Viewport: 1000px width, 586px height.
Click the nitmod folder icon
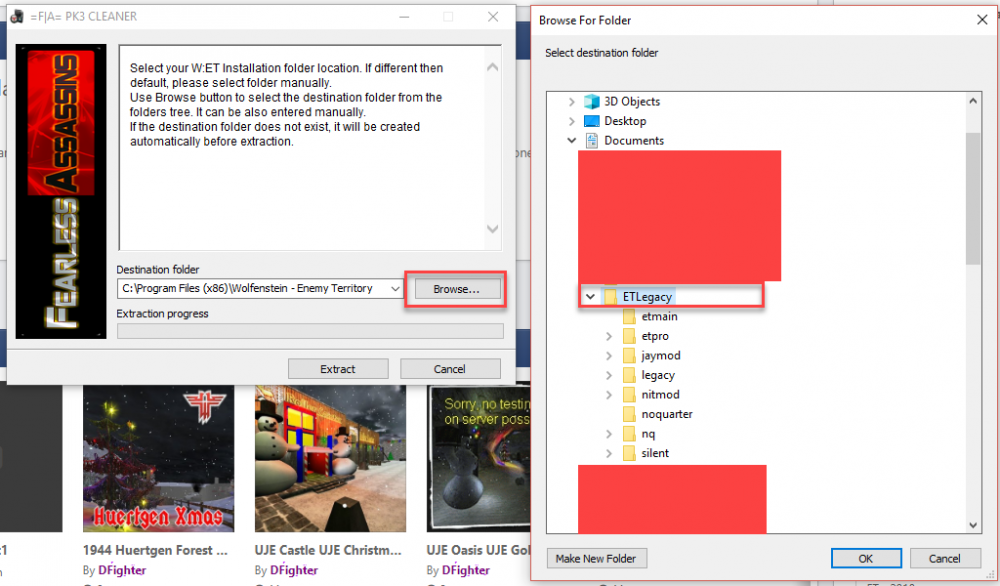[629, 395]
